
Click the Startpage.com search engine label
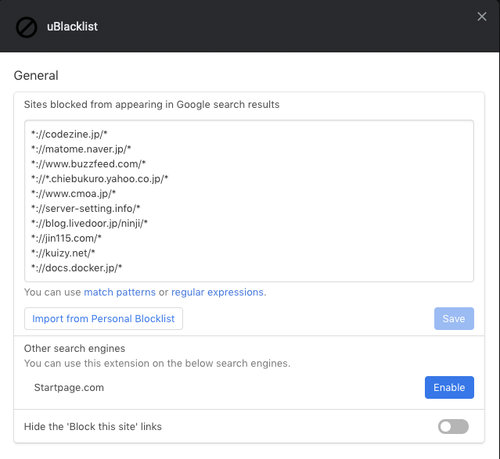[69, 388]
